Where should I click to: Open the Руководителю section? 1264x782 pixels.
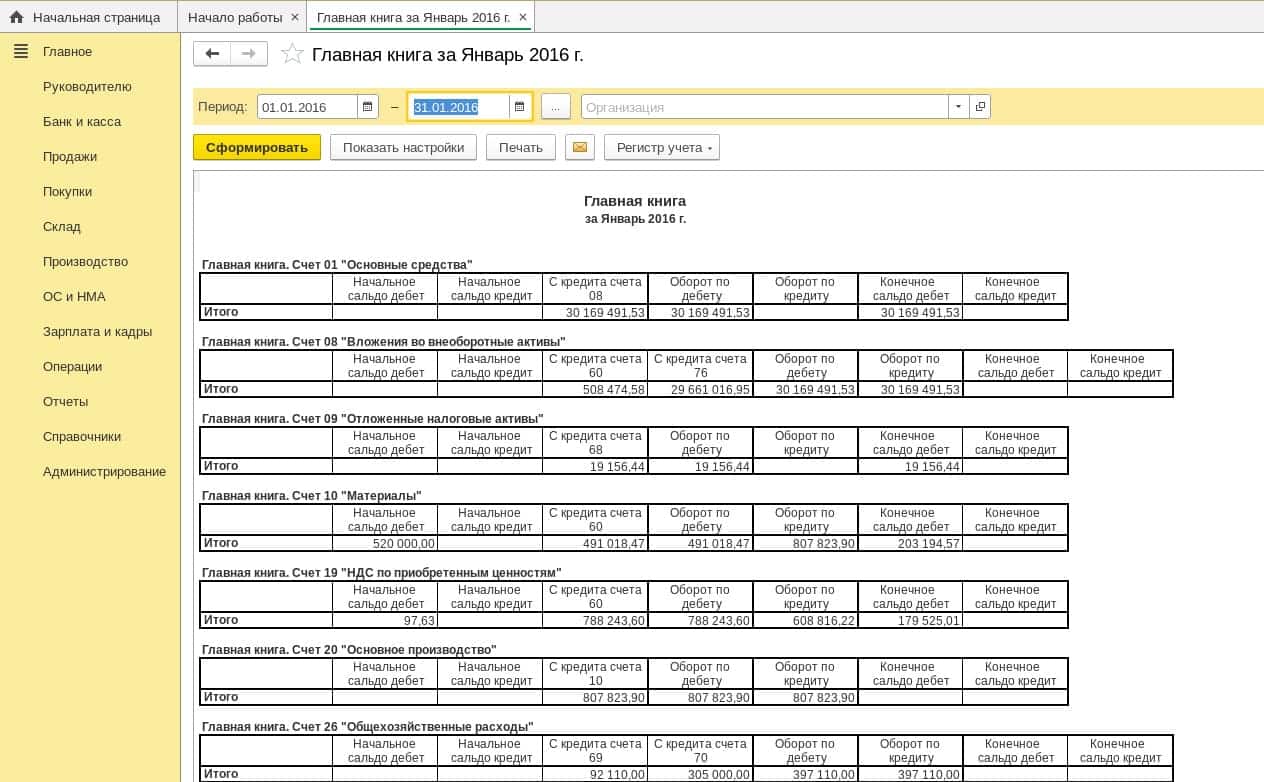[x=87, y=86]
